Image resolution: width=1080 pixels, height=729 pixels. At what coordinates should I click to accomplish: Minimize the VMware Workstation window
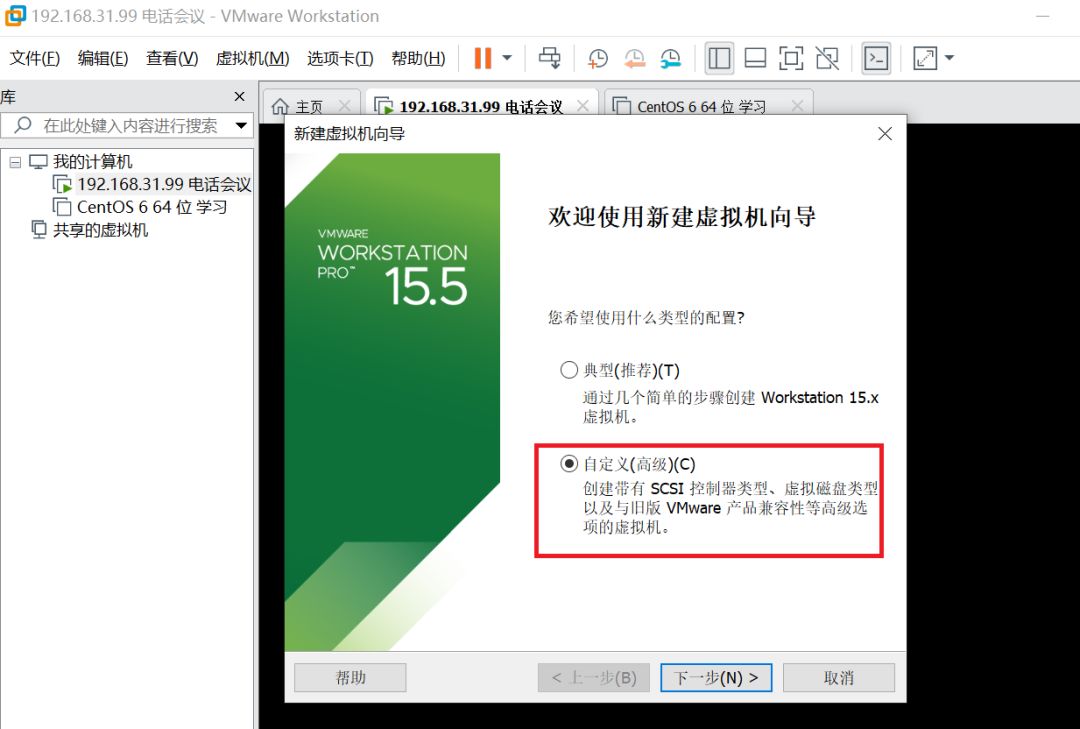(x=1043, y=16)
